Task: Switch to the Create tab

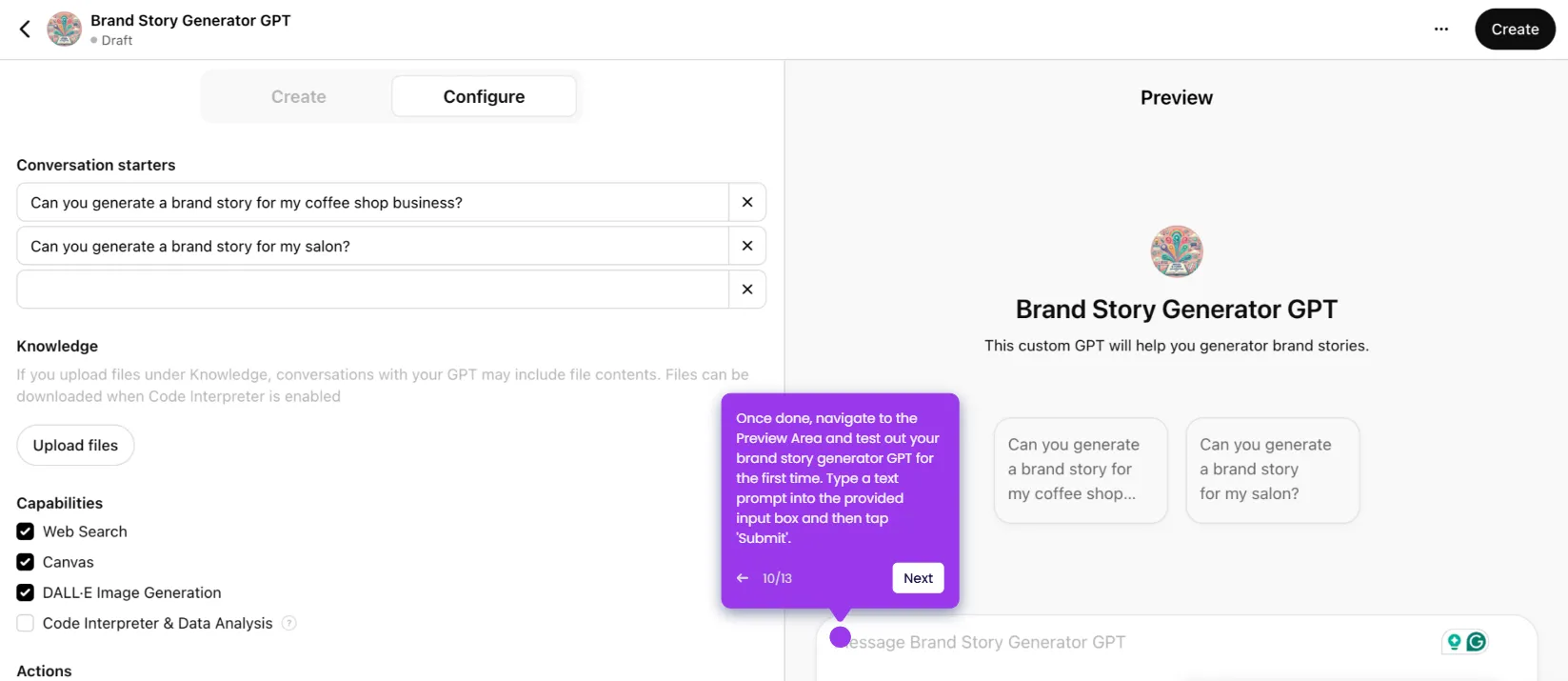Action: pyautogui.click(x=298, y=96)
